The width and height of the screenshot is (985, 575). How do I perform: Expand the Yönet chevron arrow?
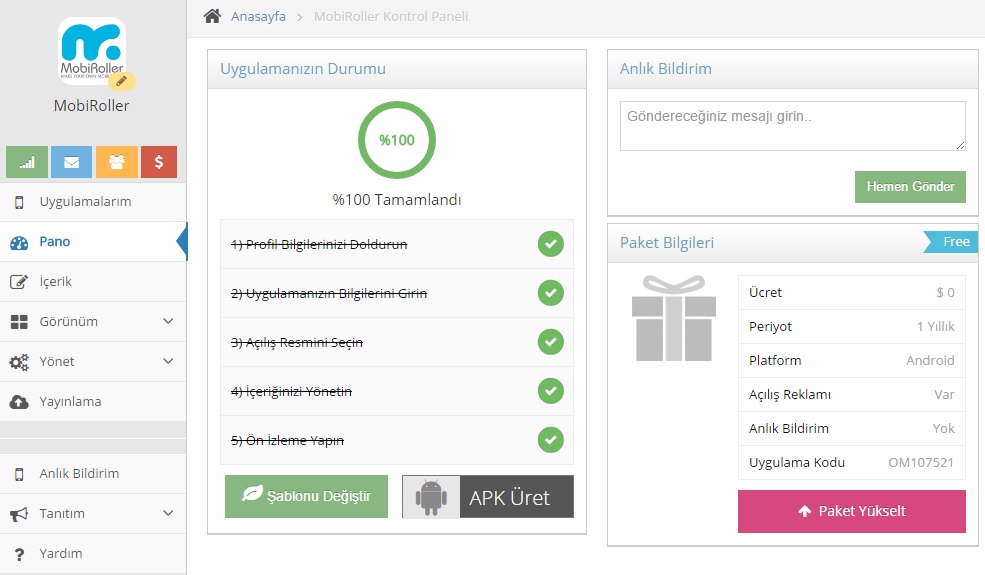pyautogui.click(x=168, y=361)
